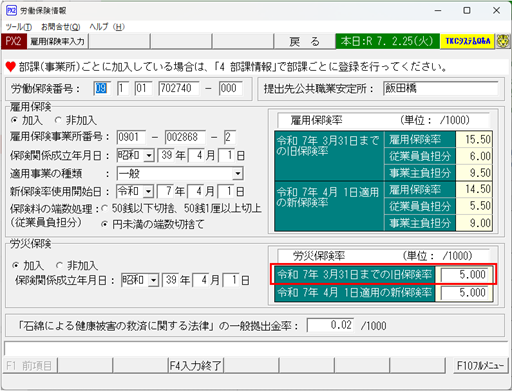Click F4入力終了 function button

tap(195, 366)
